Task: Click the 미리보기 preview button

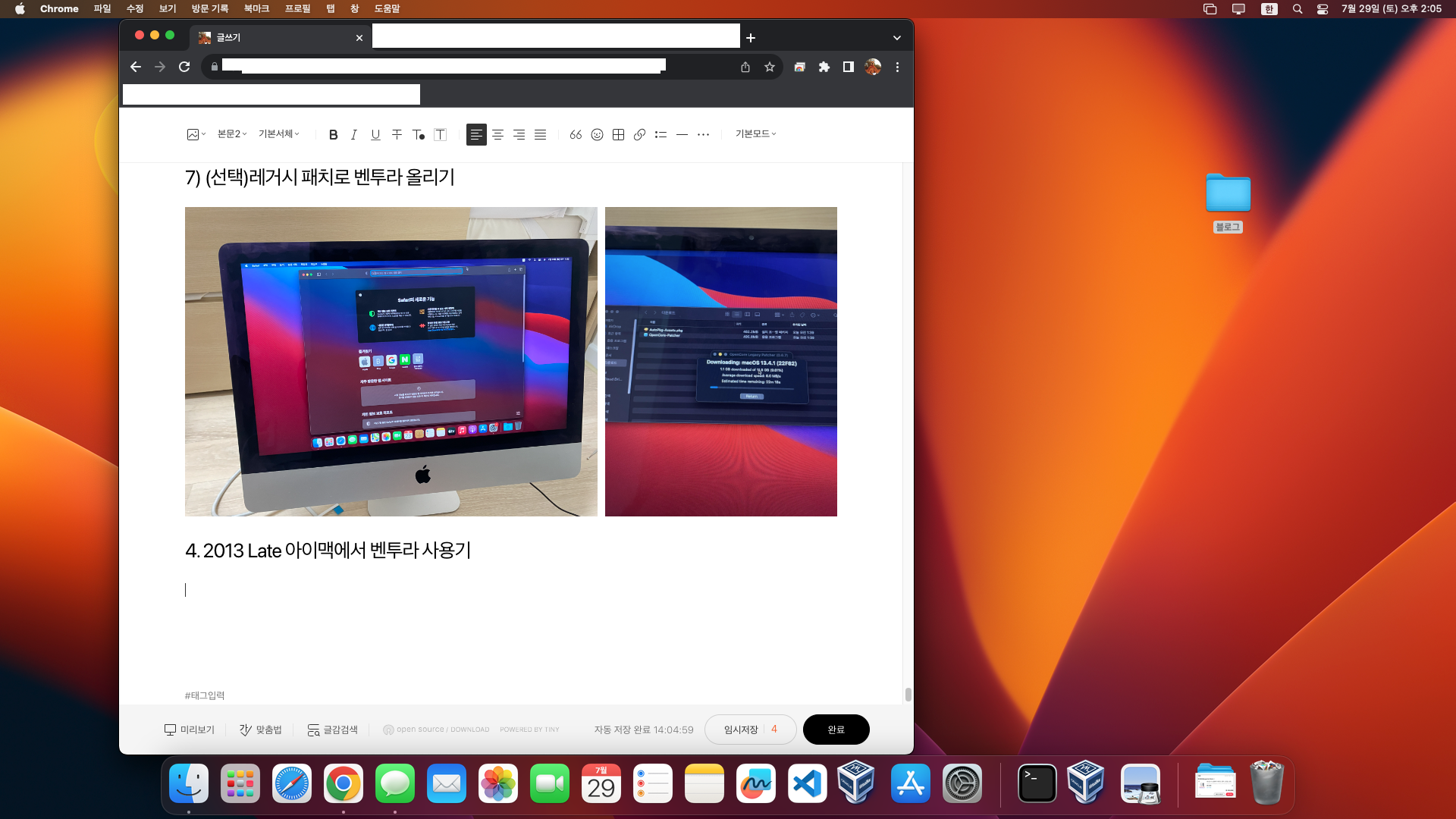Action: tap(190, 730)
